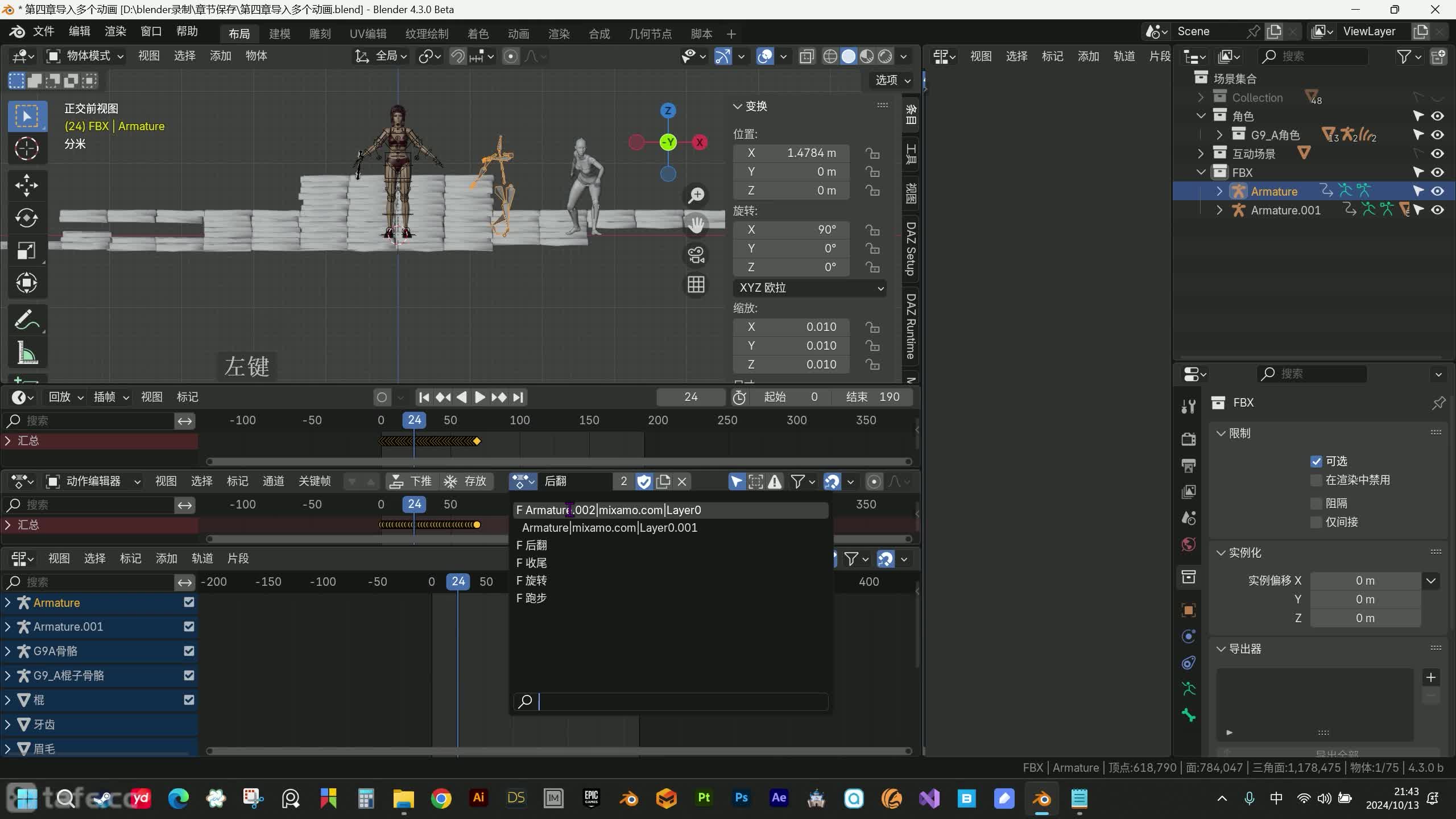
Task: Enable the 仅间接 checkbox
Action: coord(1316,522)
